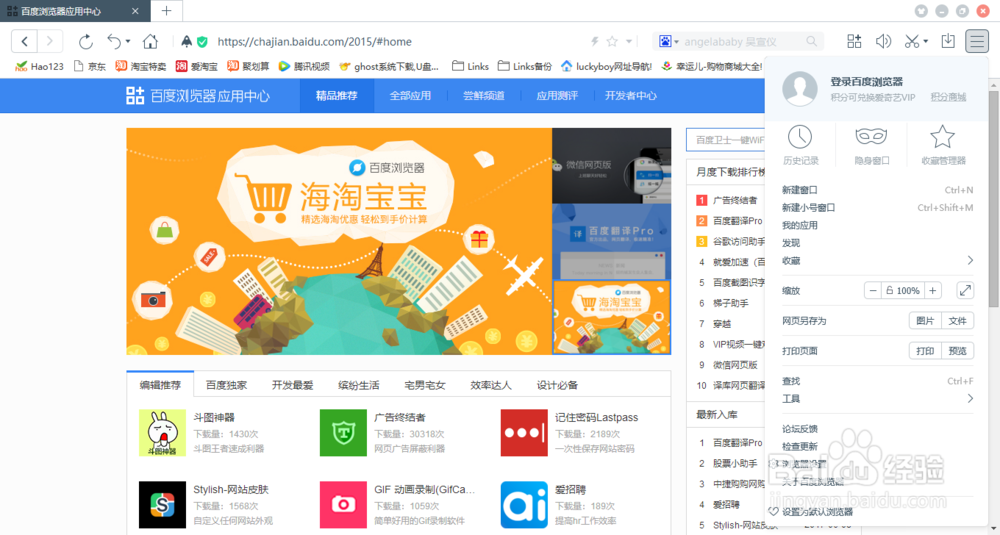
Task: Save page as 图片 button
Action: [925, 321]
